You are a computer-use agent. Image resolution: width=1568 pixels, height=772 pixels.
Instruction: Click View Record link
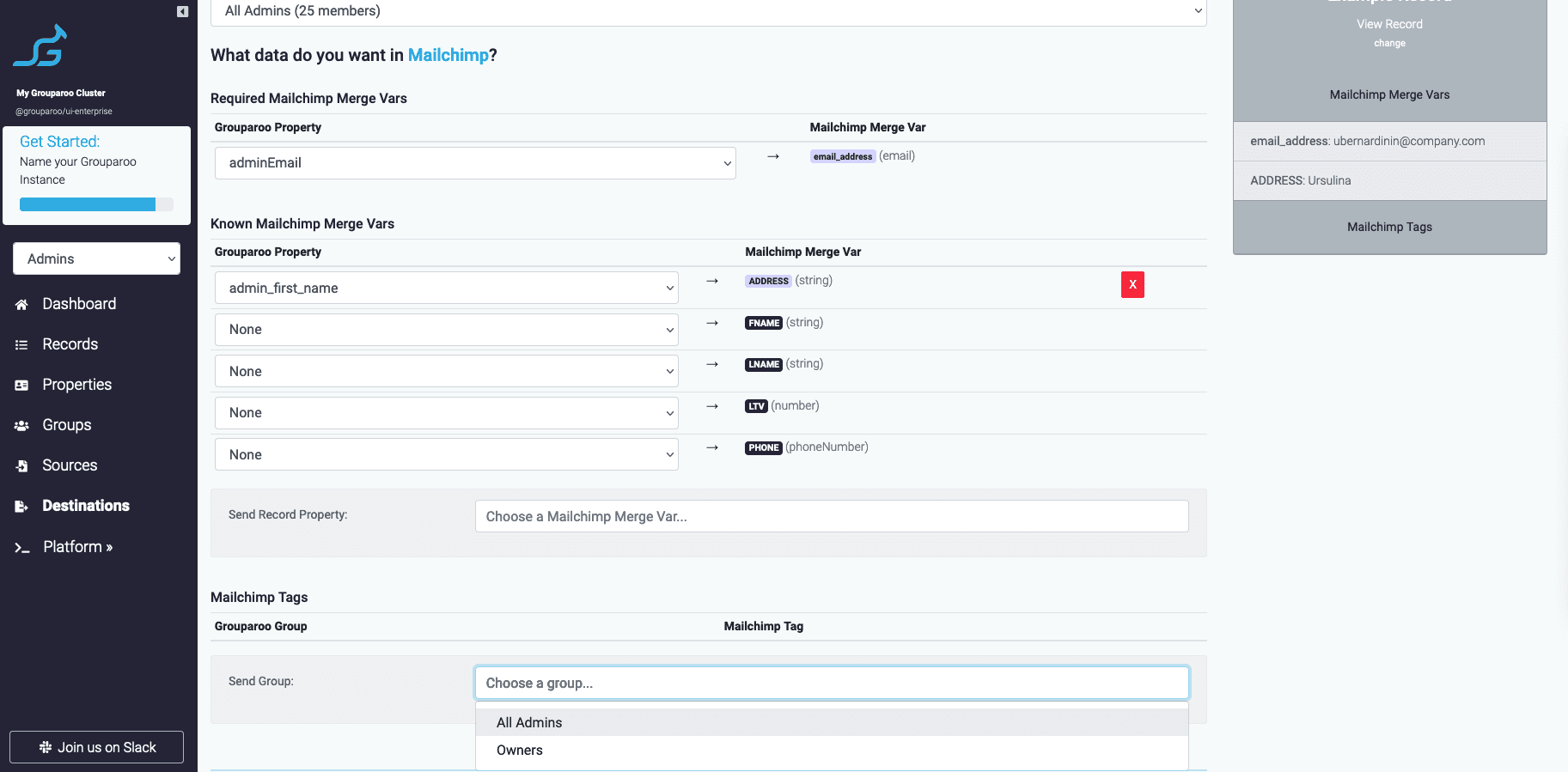(x=1389, y=24)
